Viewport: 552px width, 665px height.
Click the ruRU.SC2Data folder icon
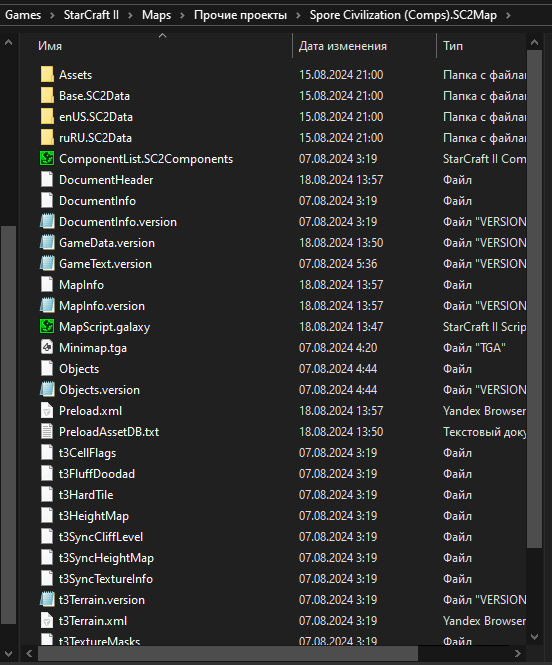coord(47,138)
